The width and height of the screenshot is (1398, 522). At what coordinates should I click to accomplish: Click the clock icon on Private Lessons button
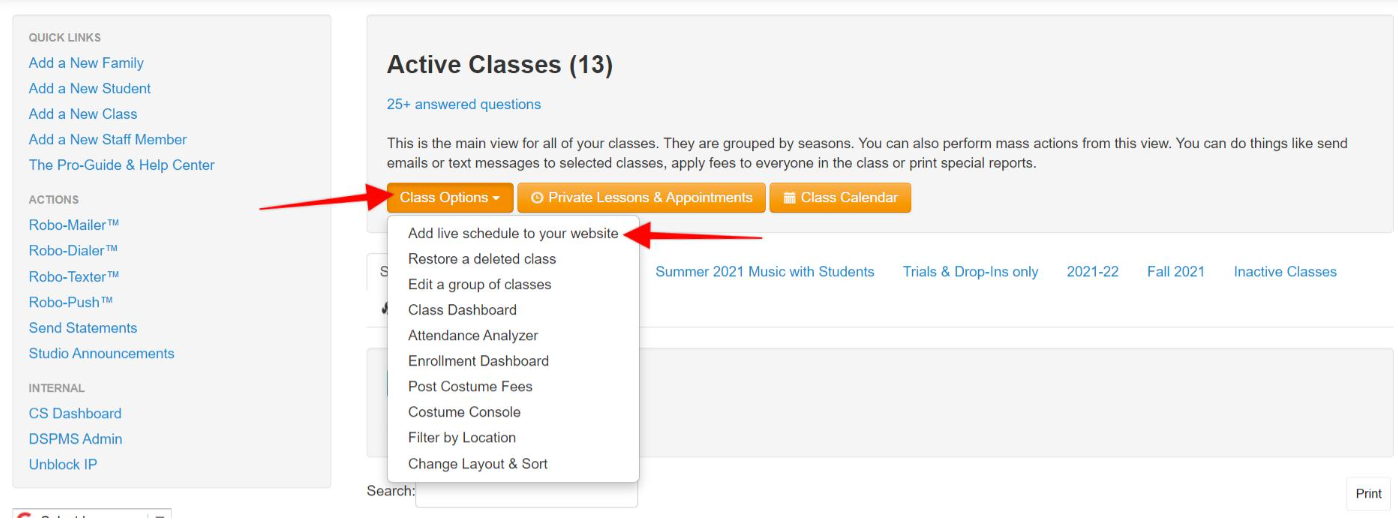pyautogui.click(x=537, y=198)
